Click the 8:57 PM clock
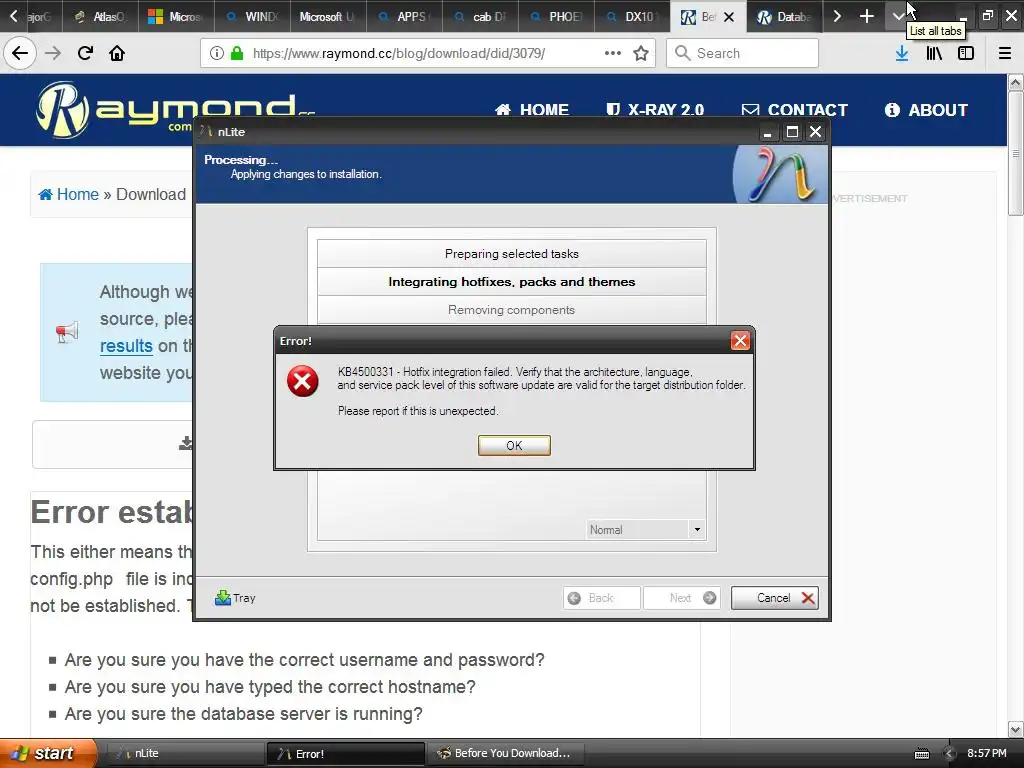This screenshot has height=768, width=1024. coord(987,753)
